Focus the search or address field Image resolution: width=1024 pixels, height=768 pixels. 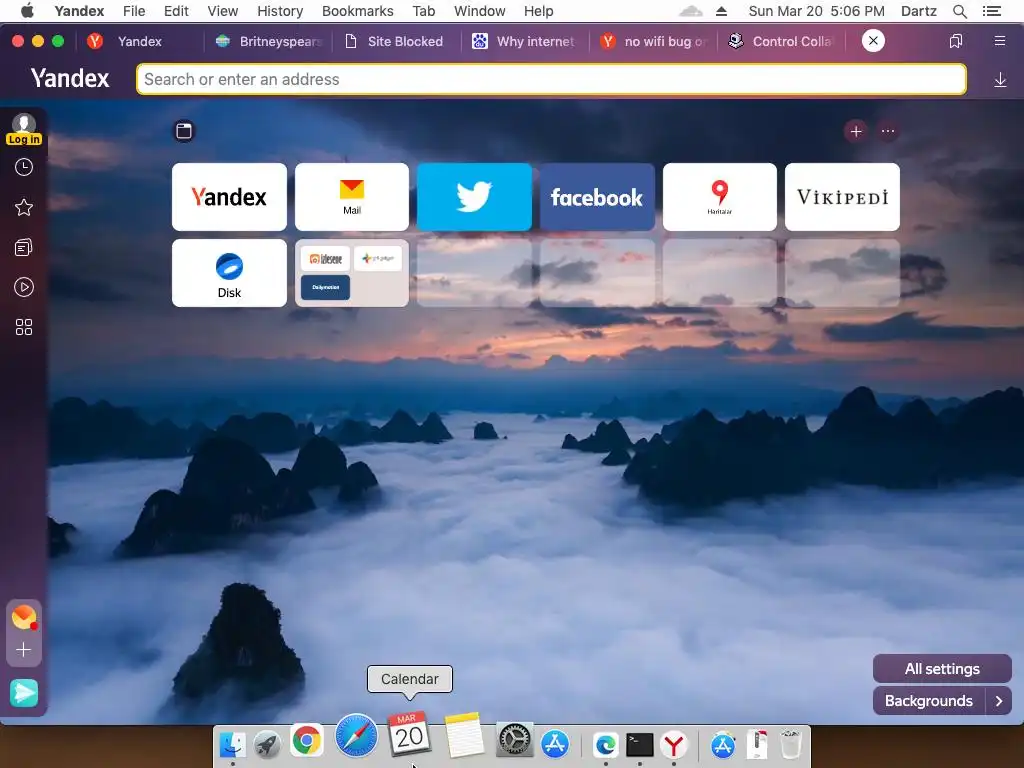click(551, 79)
